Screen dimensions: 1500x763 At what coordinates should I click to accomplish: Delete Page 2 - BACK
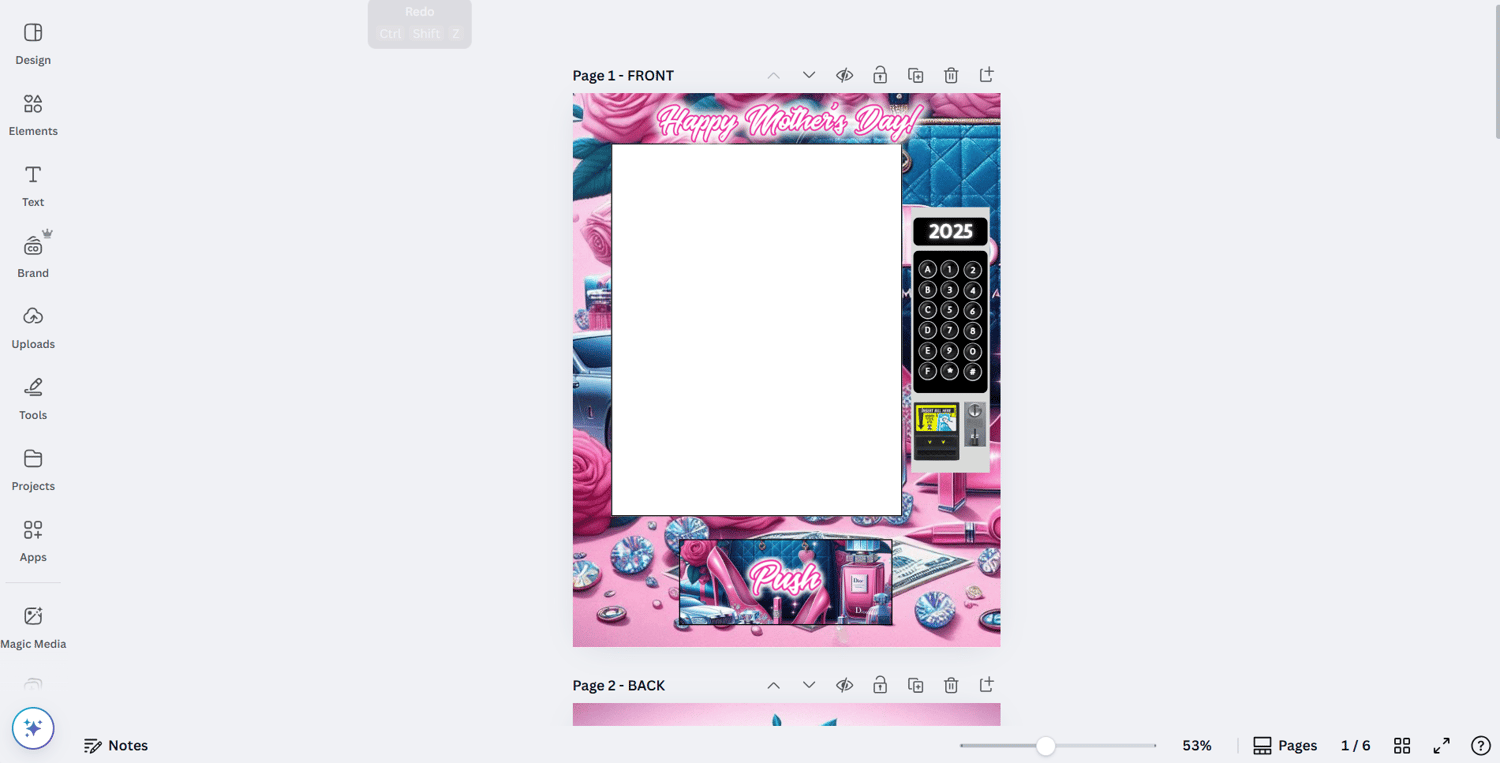coord(951,685)
